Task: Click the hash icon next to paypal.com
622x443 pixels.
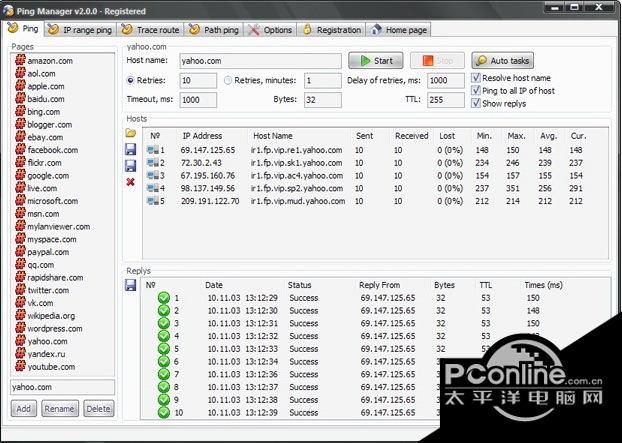Action: 20,252
